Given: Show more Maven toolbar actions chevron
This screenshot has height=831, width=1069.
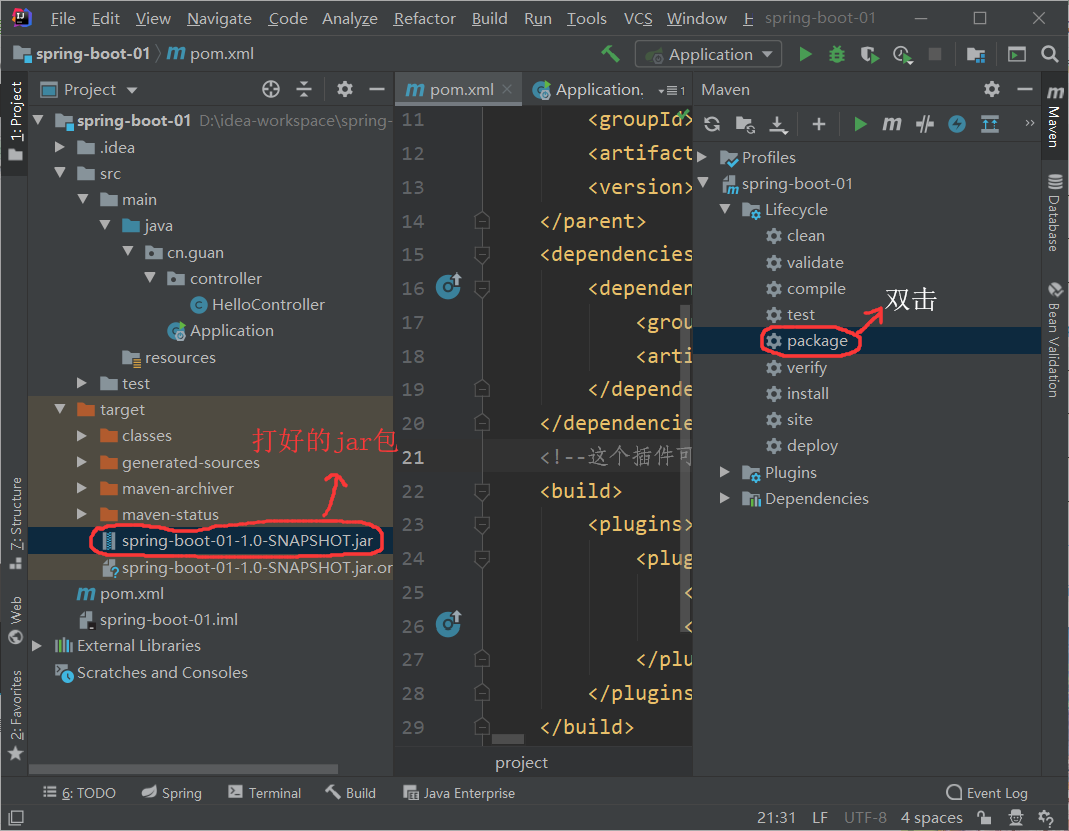Looking at the screenshot, I should 1029,123.
